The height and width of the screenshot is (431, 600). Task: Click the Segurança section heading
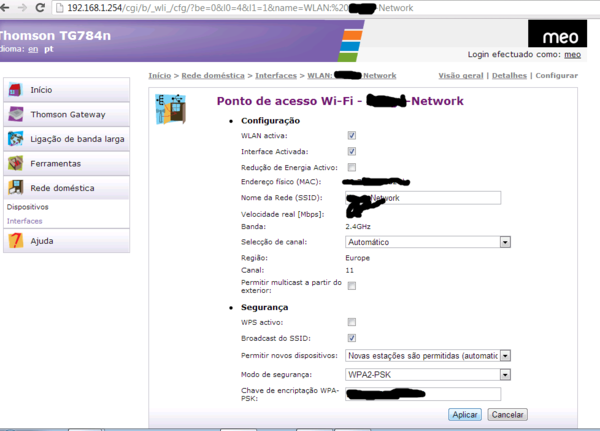[264, 307]
